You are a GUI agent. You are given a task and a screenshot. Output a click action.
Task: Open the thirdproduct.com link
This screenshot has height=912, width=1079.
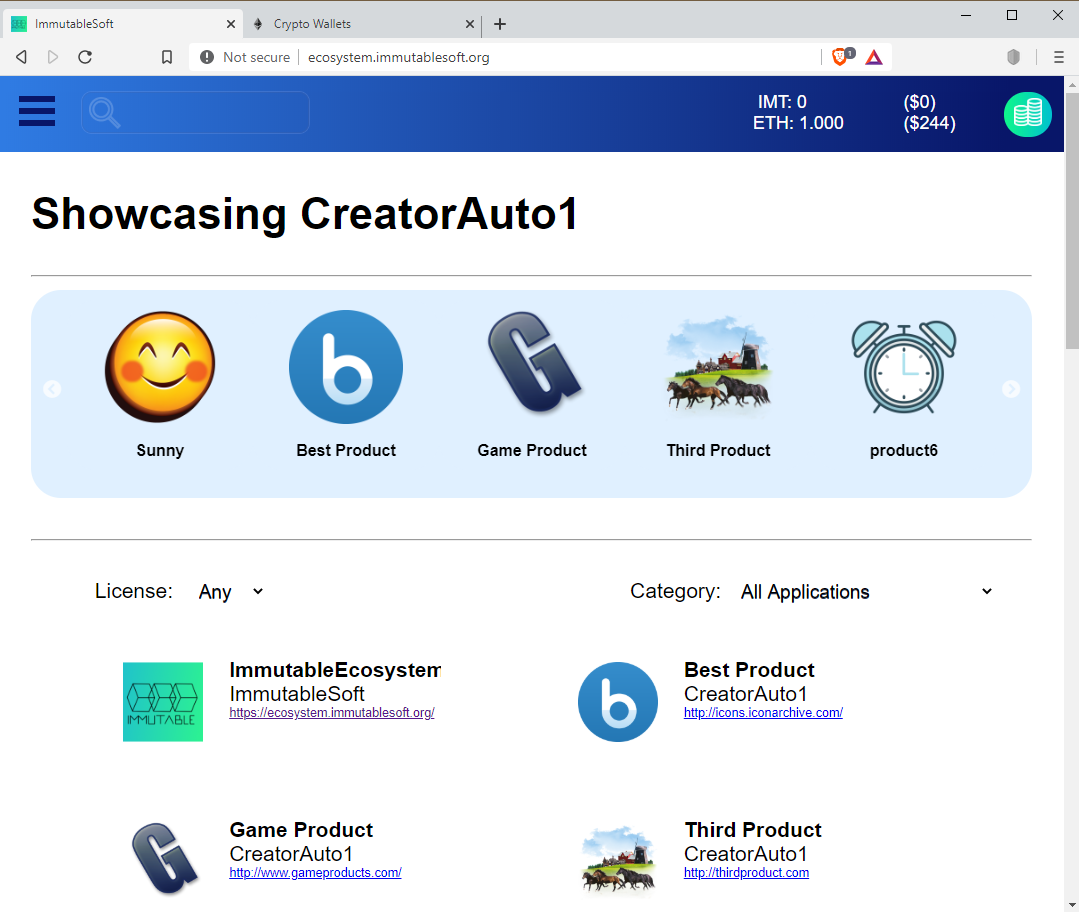[746, 872]
